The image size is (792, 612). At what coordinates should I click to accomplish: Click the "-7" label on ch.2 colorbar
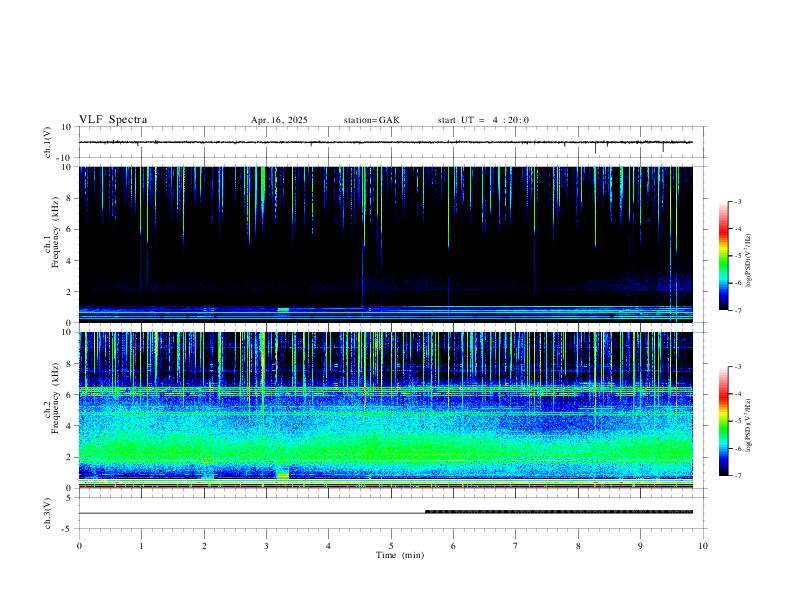click(x=738, y=476)
